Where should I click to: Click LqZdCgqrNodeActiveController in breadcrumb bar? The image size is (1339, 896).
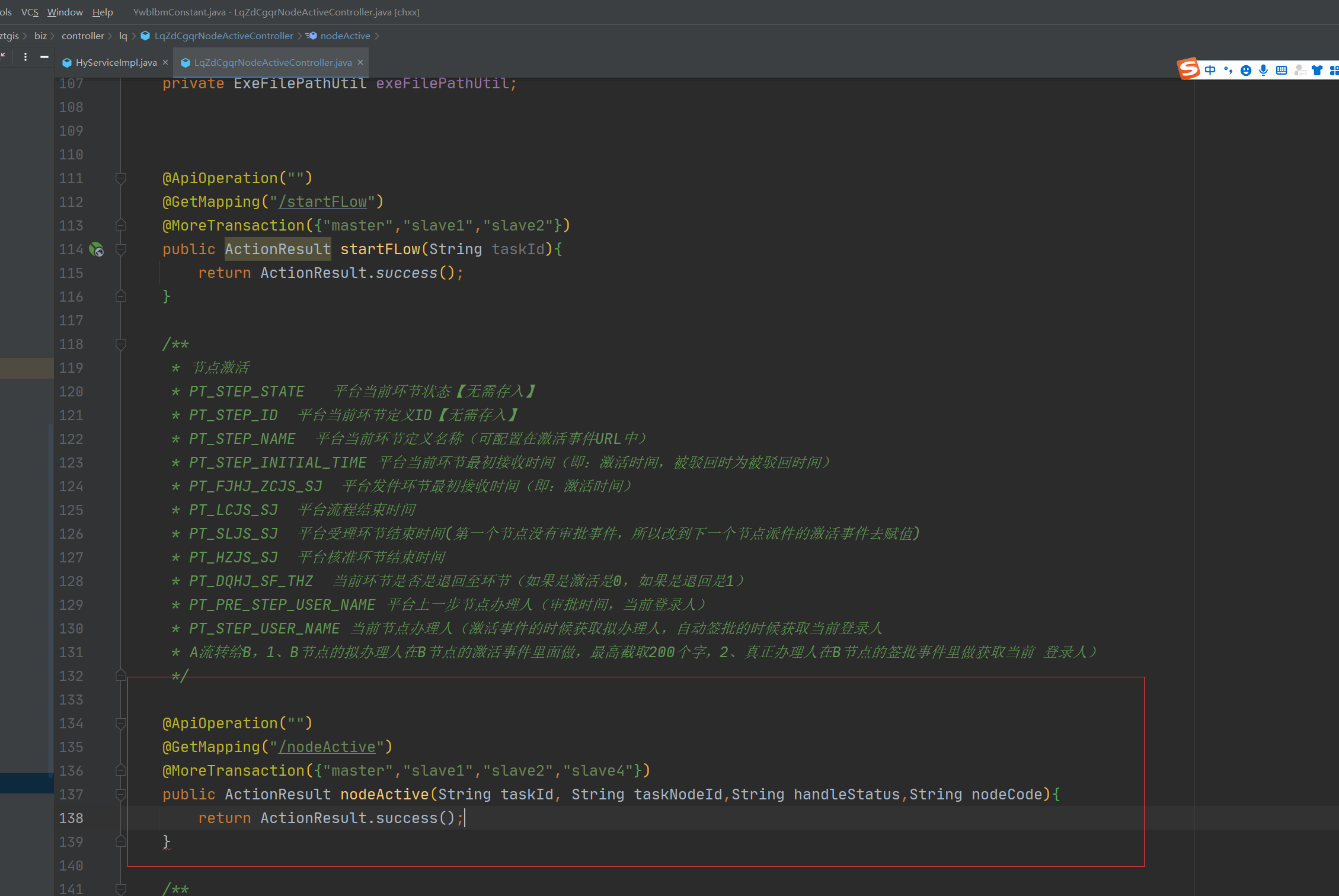(223, 36)
